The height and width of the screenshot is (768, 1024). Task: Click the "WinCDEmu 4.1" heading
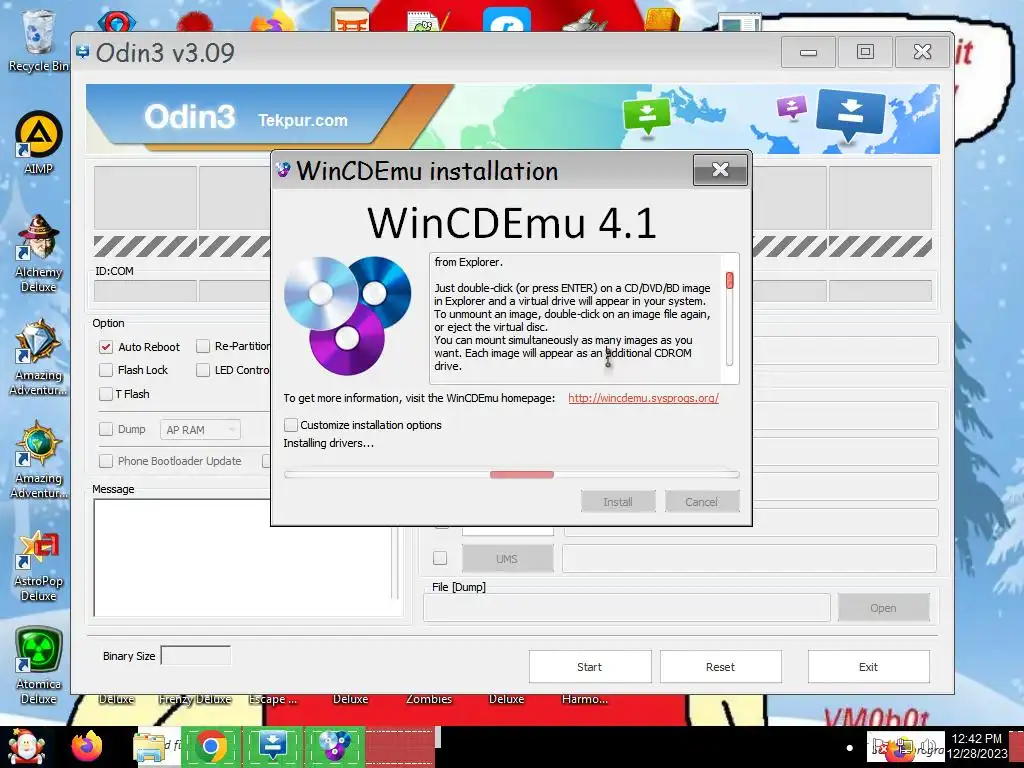[512, 223]
